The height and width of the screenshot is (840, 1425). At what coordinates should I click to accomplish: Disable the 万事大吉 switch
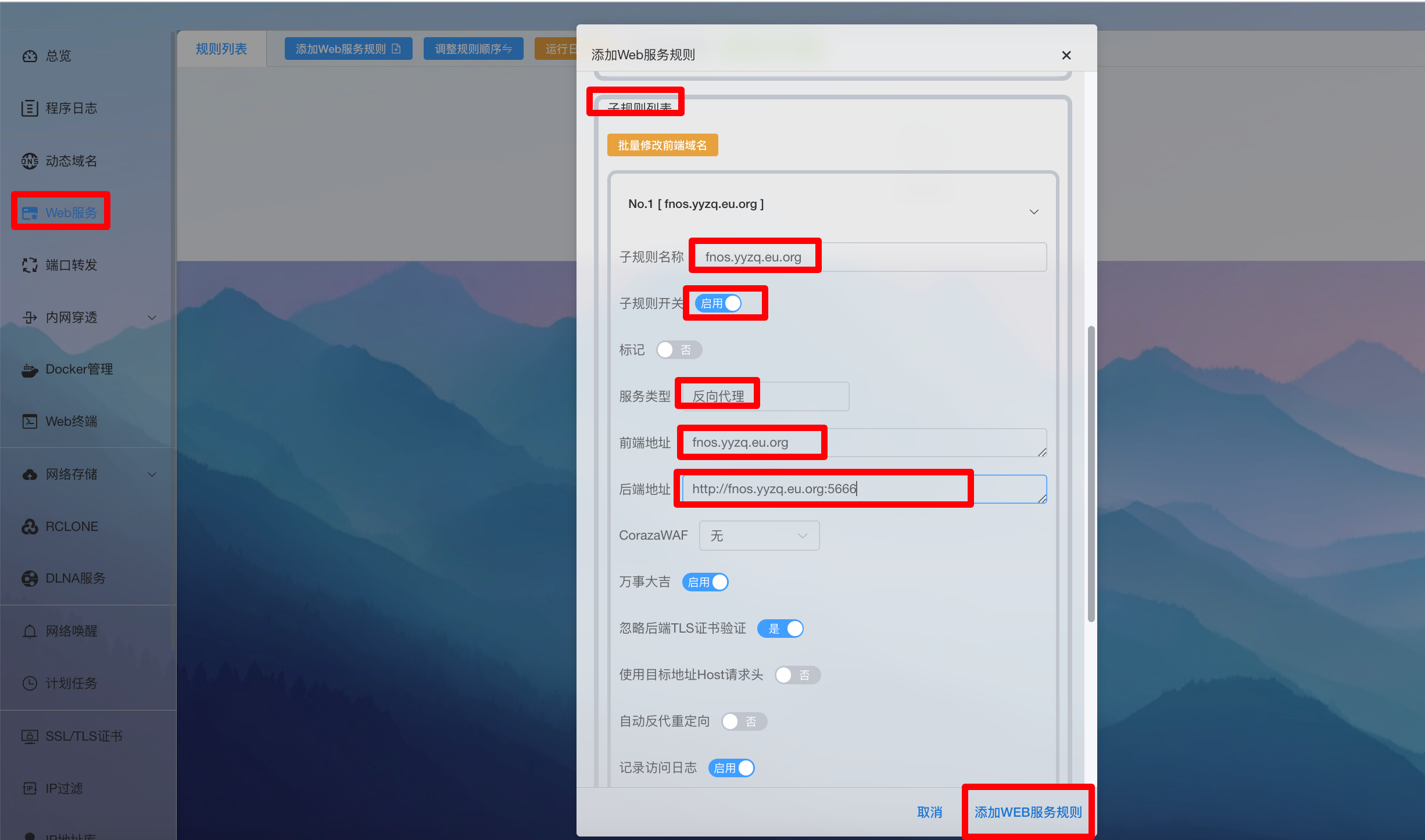705,582
